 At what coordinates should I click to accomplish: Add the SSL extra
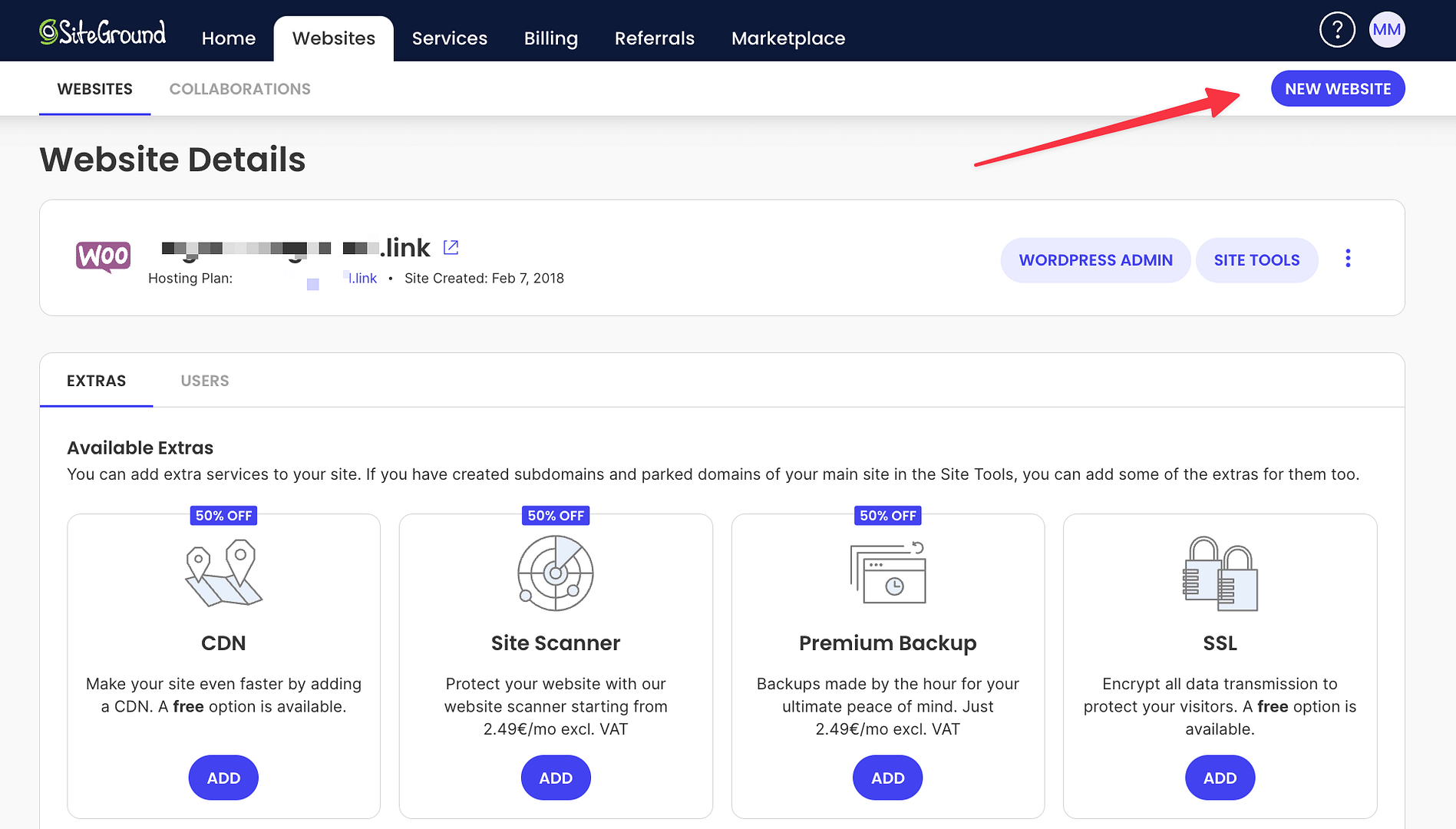[x=1220, y=778]
